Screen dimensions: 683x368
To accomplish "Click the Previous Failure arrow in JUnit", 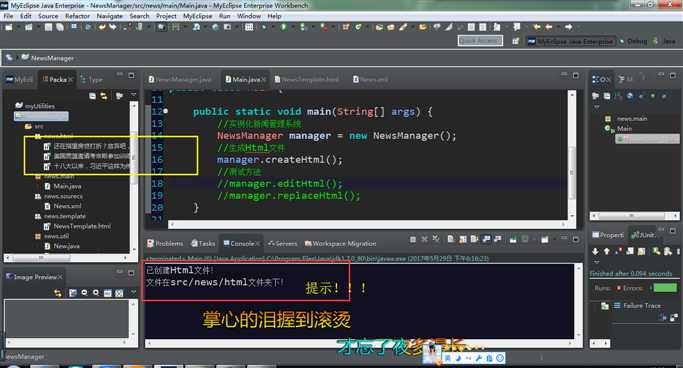I will pyautogui.click(x=607, y=251).
